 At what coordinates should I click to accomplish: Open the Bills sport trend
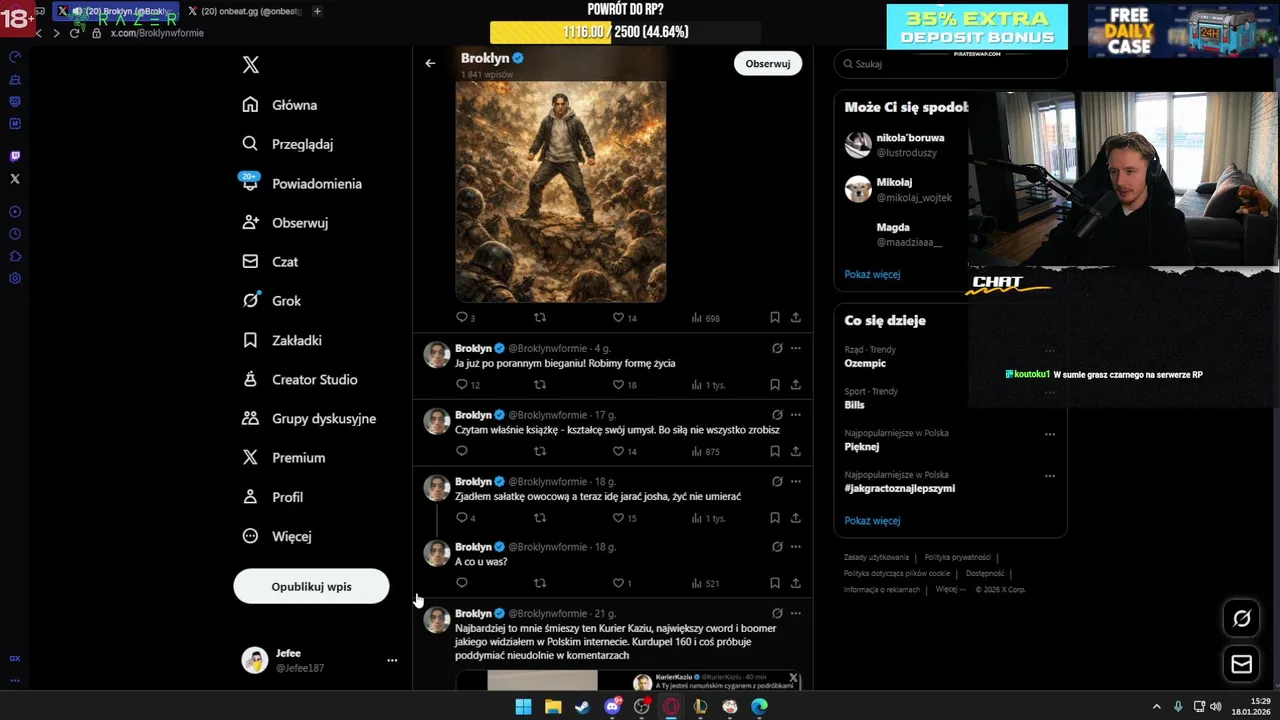pos(854,405)
